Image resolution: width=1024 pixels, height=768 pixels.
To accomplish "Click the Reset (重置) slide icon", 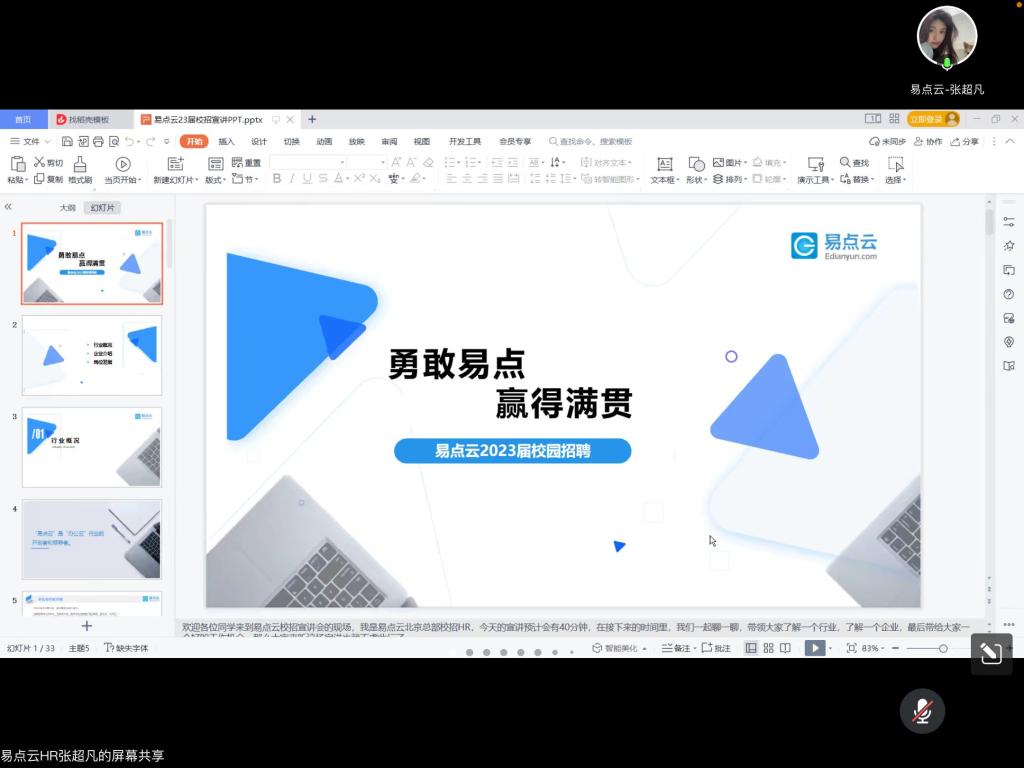I will coord(237,162).
